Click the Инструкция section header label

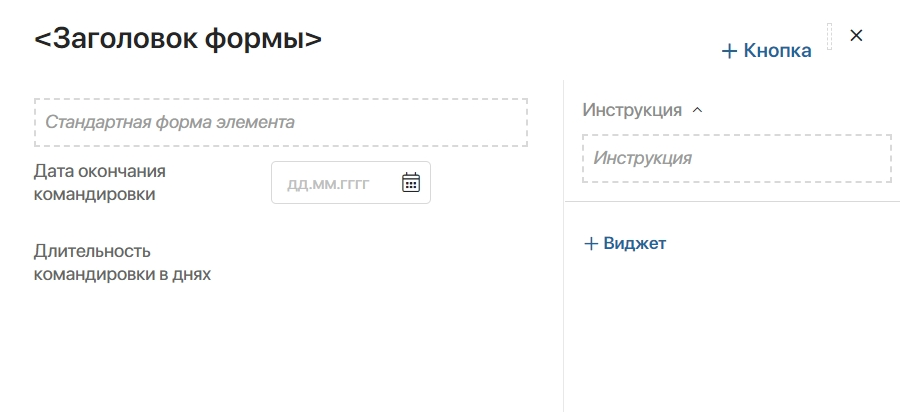632,110
